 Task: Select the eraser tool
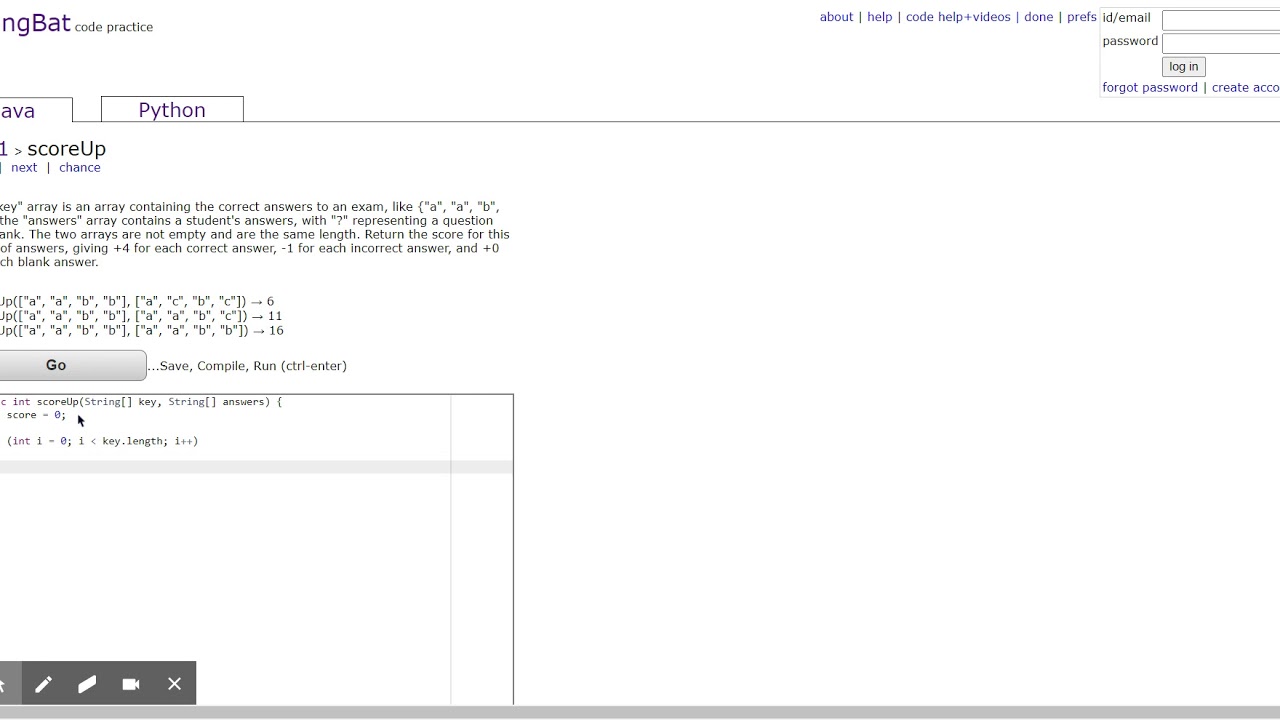click(x=87, y=684)
